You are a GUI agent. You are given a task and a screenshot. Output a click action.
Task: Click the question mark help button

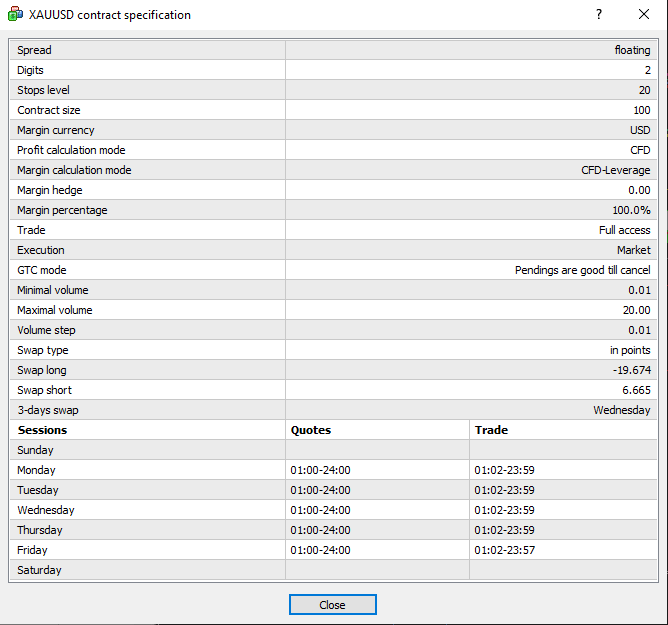click(599, 15)
